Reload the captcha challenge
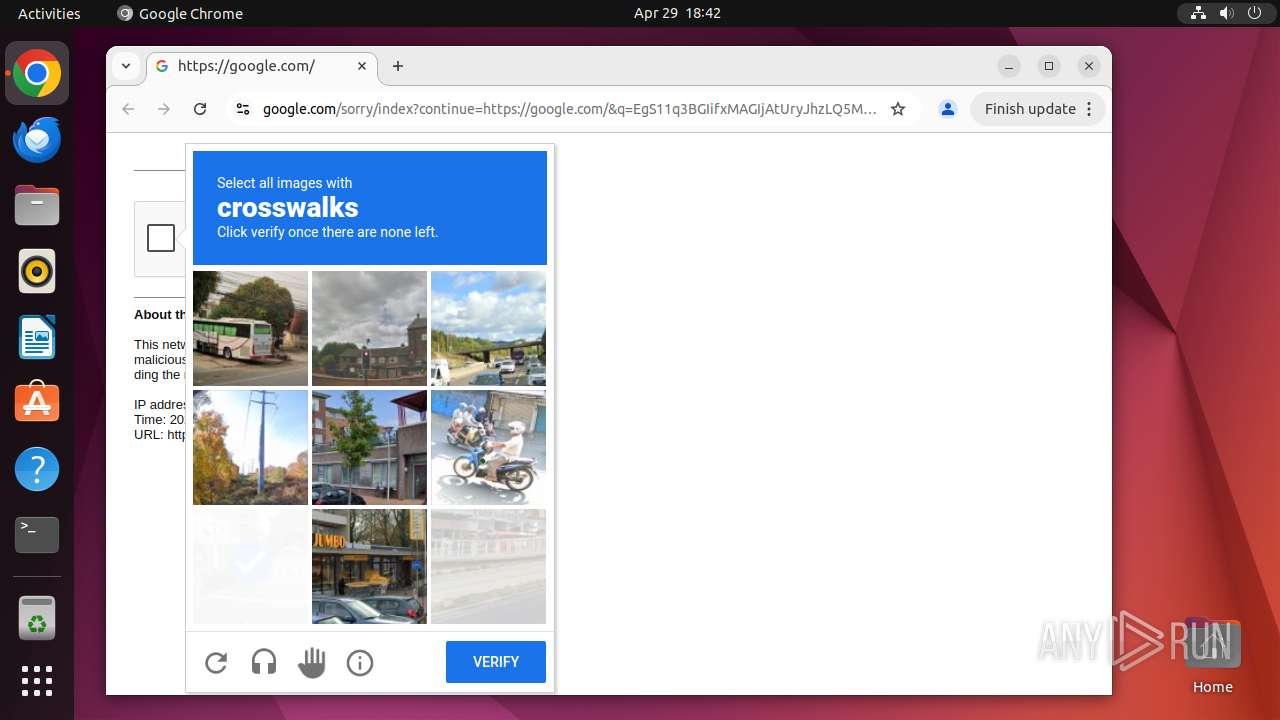 (x=216, y=662)
